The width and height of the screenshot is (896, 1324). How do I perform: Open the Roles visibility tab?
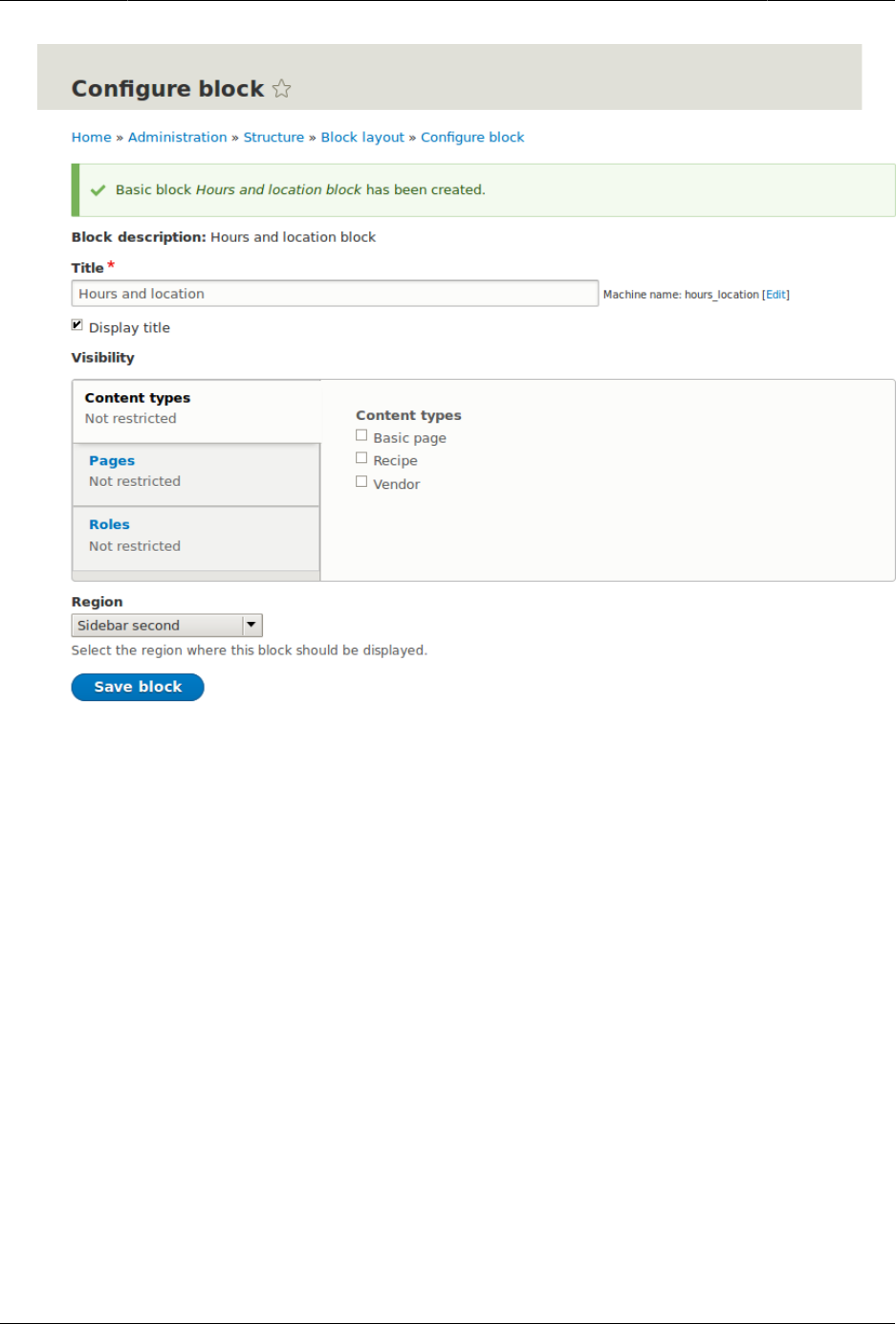[x=109, y=525]
